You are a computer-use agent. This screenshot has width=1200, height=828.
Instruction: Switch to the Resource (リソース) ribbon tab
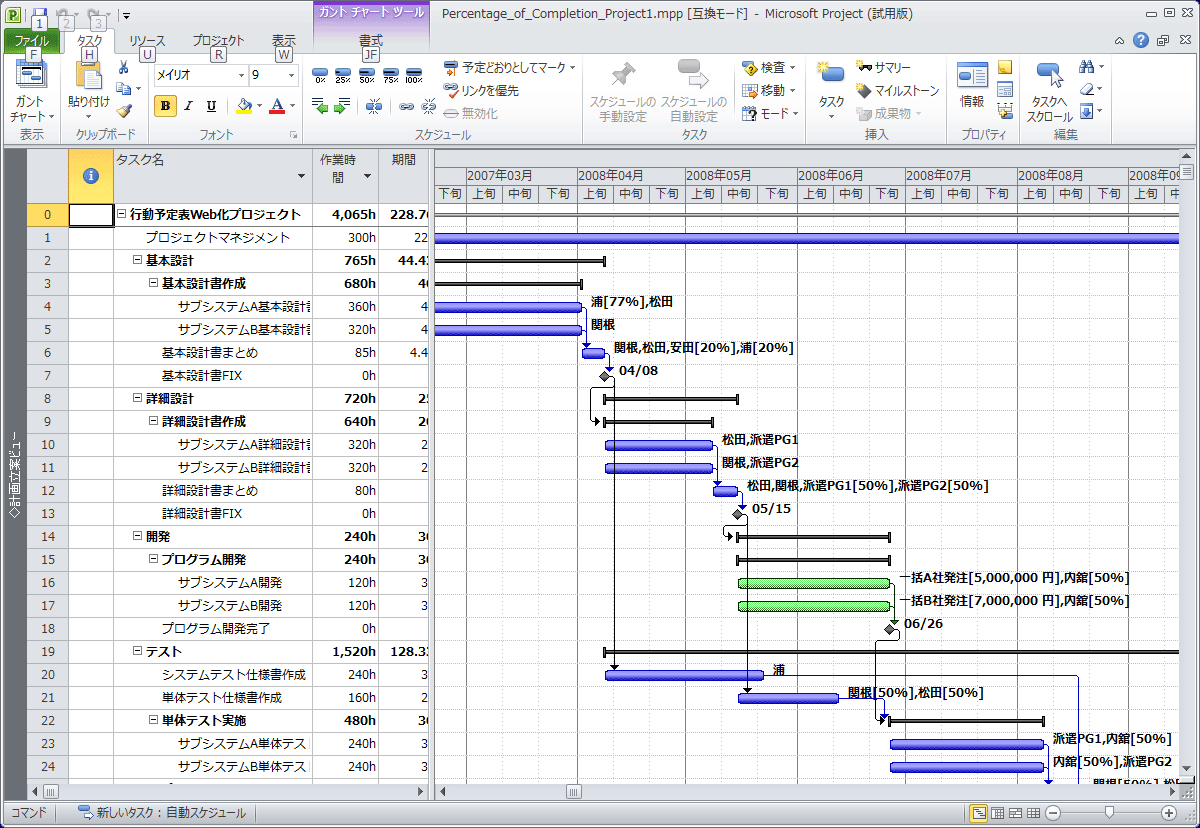coord(147,42)
